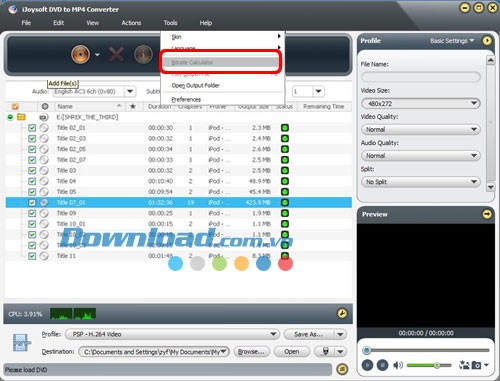
Task: Toggle the Title 04 checkbox
Action: click(x=32, y=181)
